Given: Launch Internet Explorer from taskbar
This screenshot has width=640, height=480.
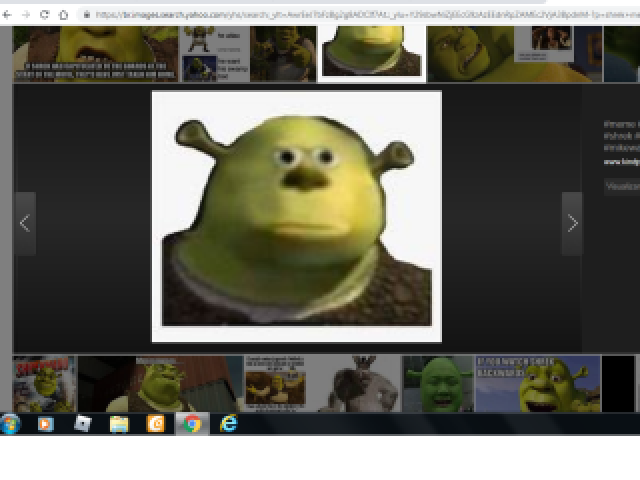Looking at the screenshot, I should click(229, 424).
